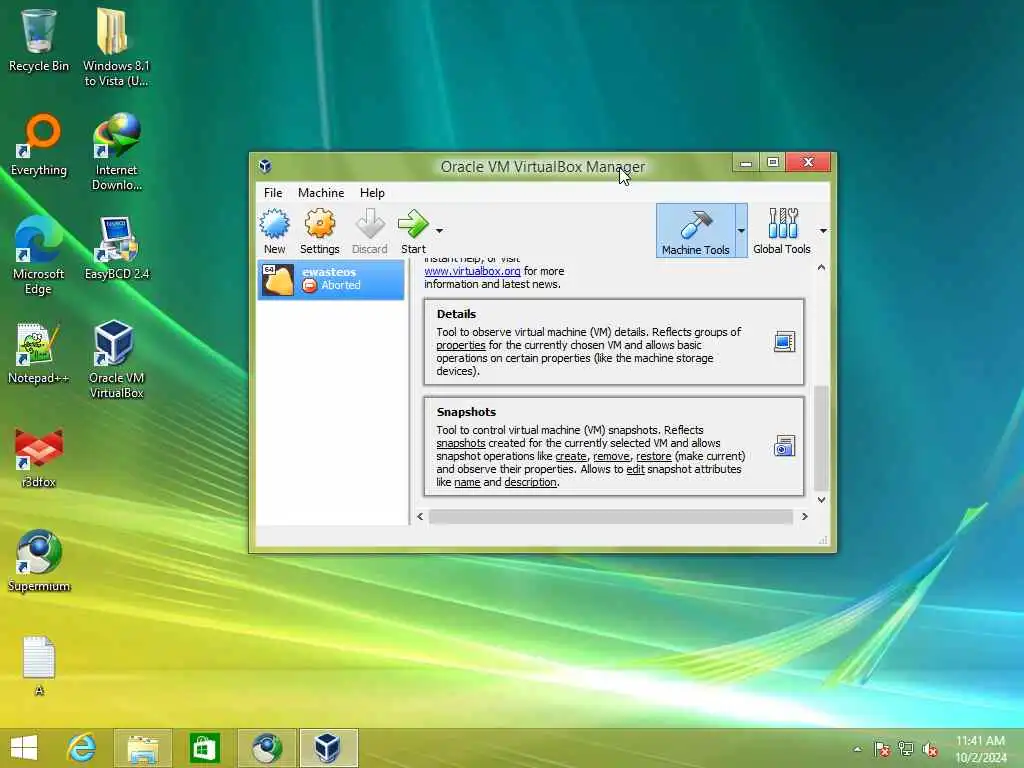Screen dimensions: 1024x768
Task: Click the remove link
Action: [x=611, y=456]
